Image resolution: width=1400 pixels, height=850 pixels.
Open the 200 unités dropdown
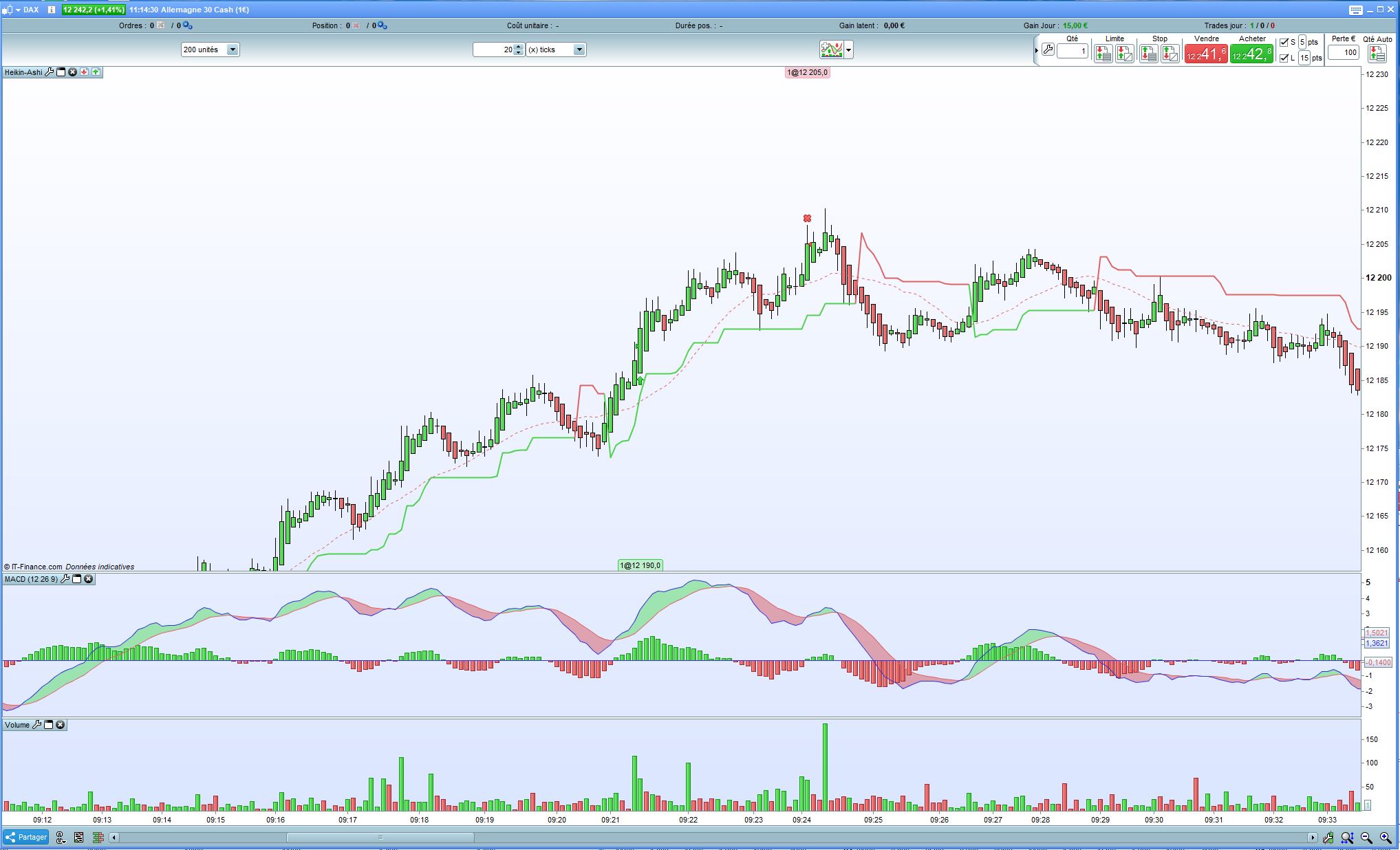coord(232,50)
